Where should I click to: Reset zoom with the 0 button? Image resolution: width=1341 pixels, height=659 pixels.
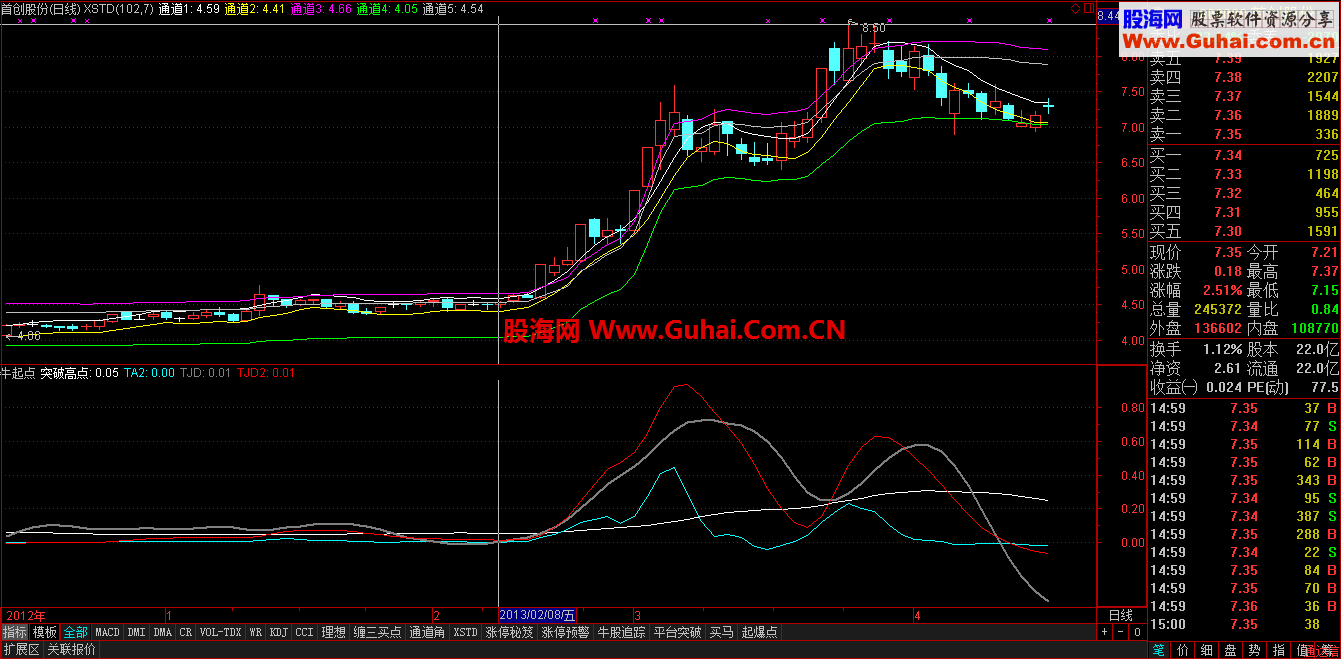click(1137, 632)
